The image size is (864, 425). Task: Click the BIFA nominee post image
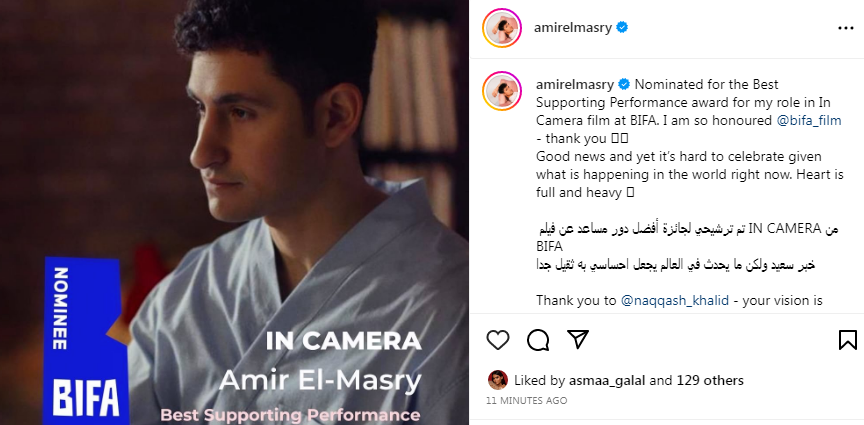pos(234,212)
